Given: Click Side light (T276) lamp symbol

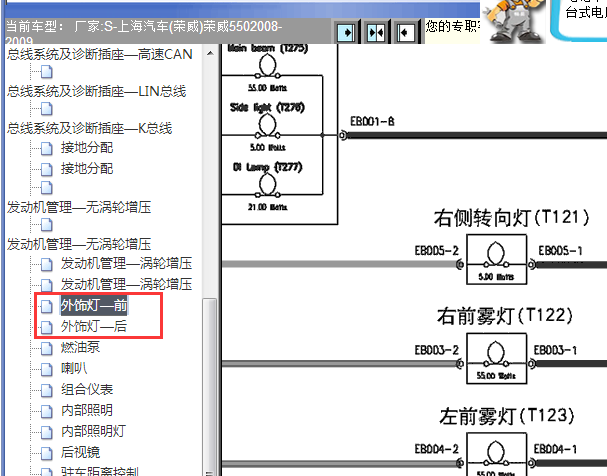Looking at the screenshot, I should 267,126.
